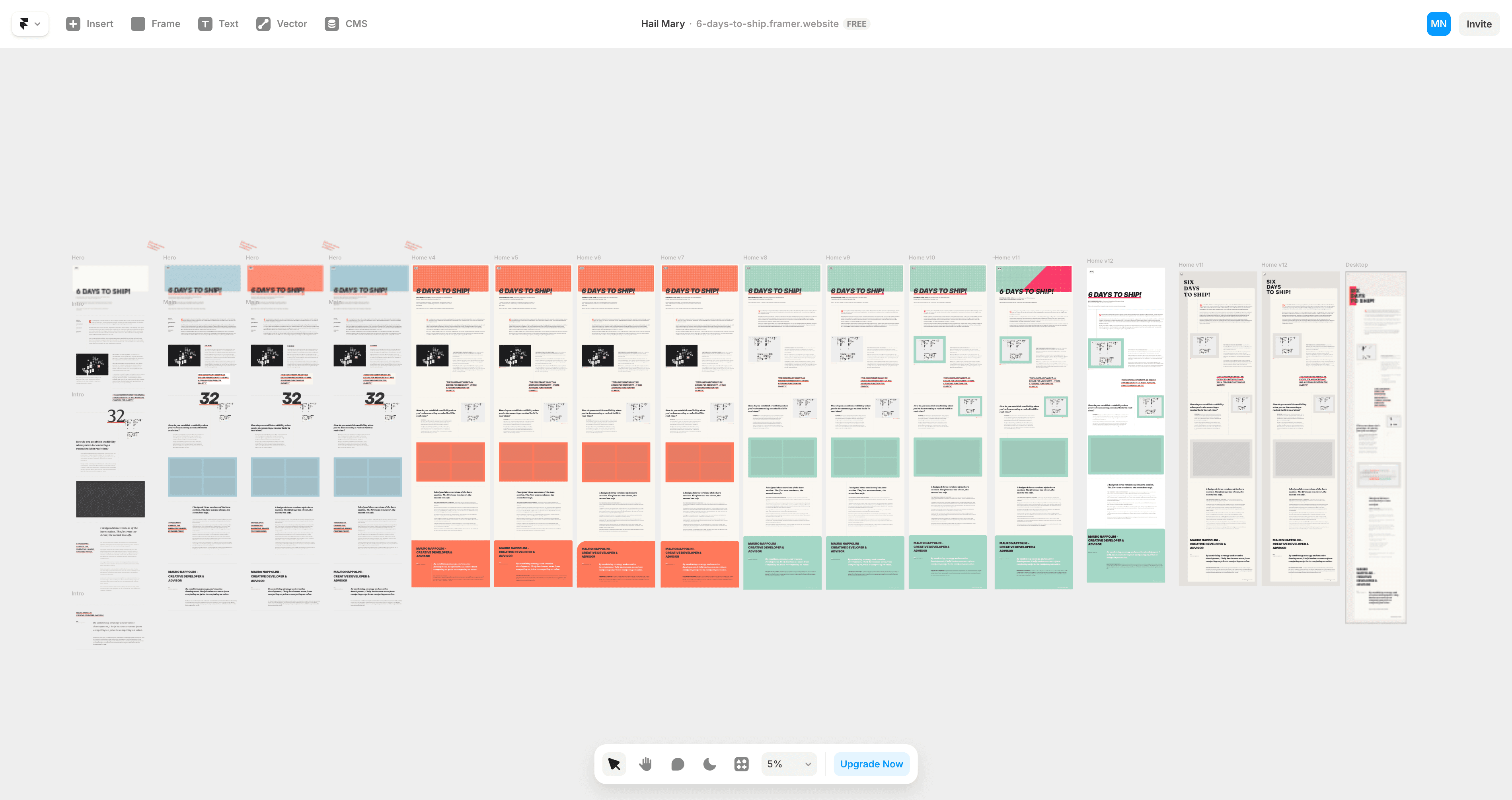Select the cursor tool in bottom toolbar
The width and height of the screenshot is (1512, 800).
(614, 764)
